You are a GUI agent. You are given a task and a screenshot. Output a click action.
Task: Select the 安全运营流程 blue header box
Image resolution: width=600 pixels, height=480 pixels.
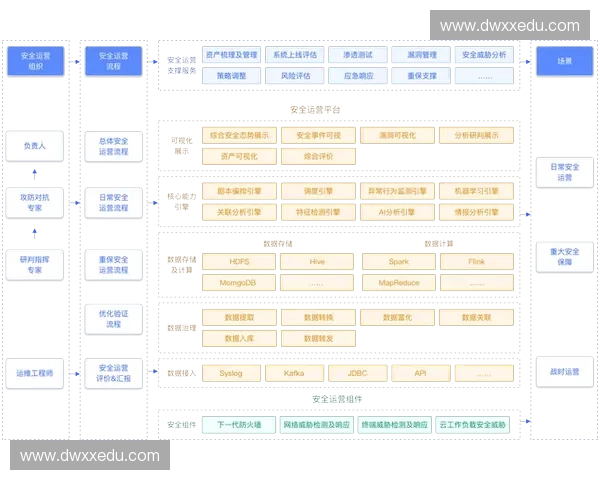pyautogui.click(x=113, y=61)
